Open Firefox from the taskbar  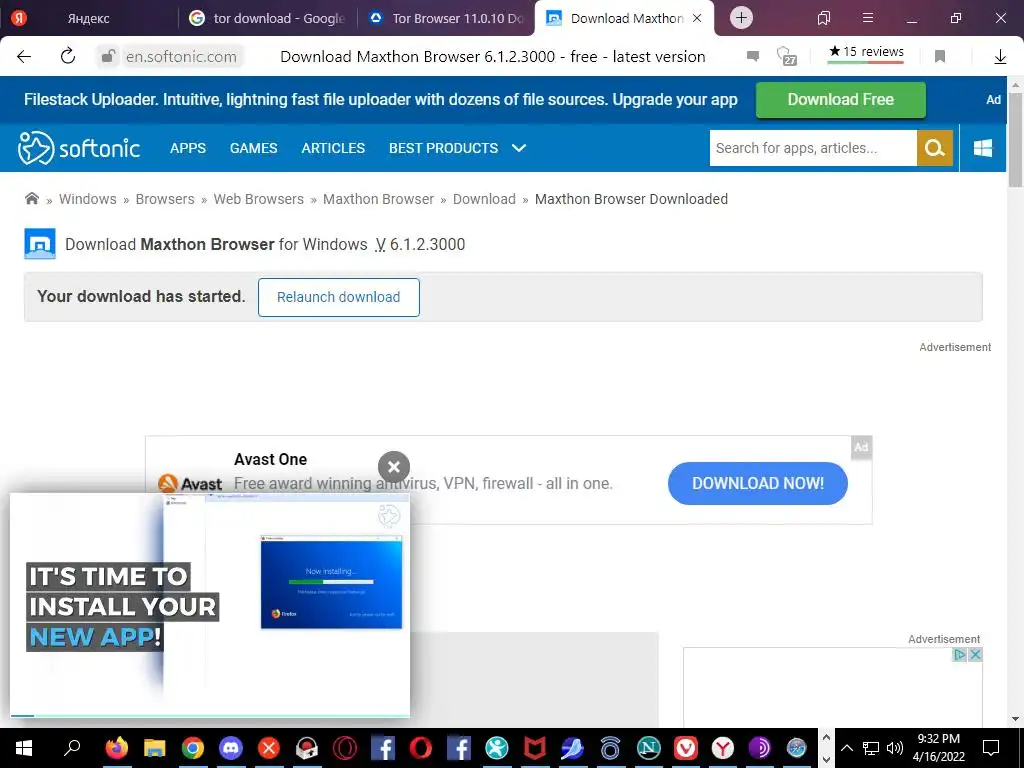click(117, 748)
